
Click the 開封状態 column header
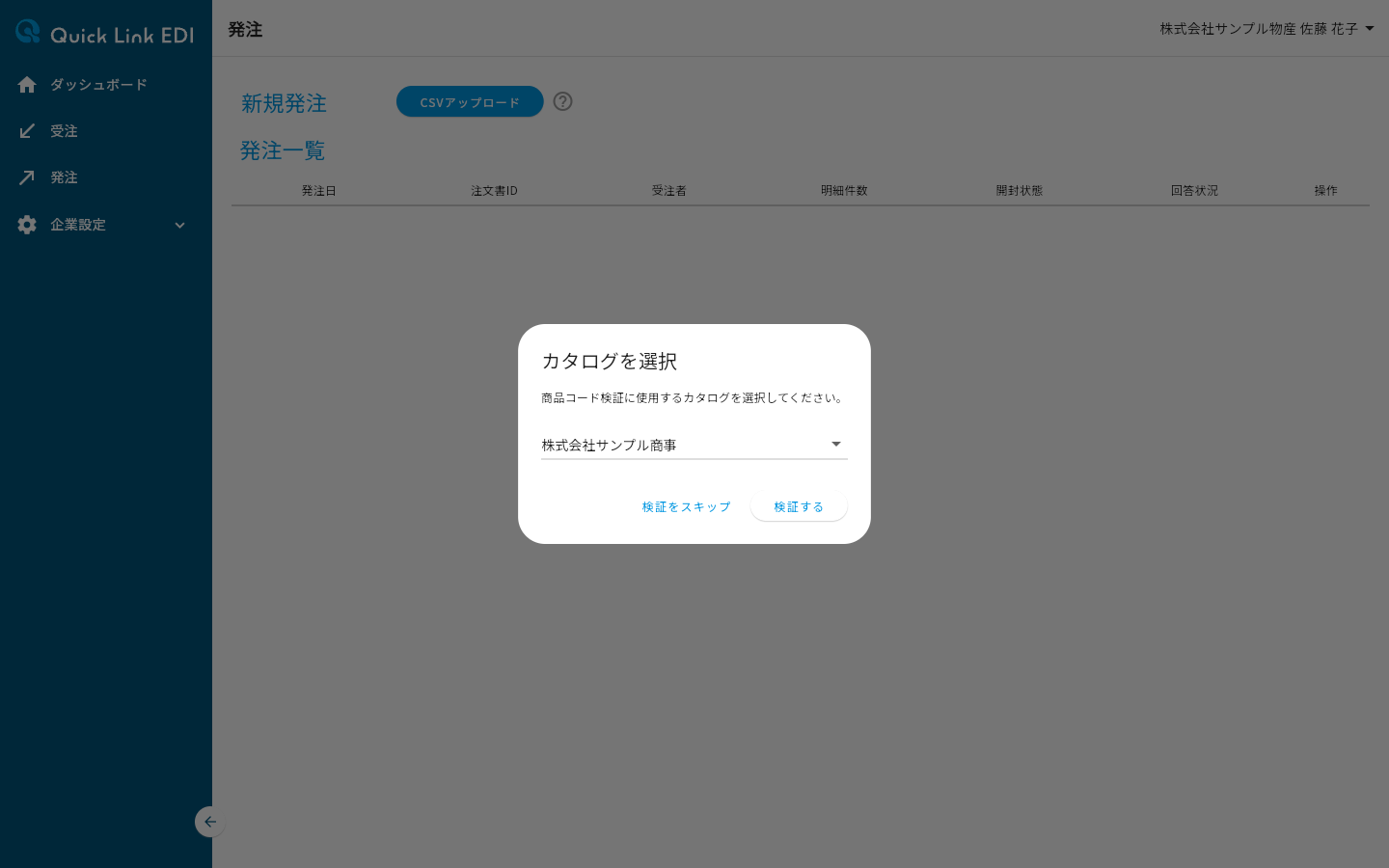(x=1020, y=191)
